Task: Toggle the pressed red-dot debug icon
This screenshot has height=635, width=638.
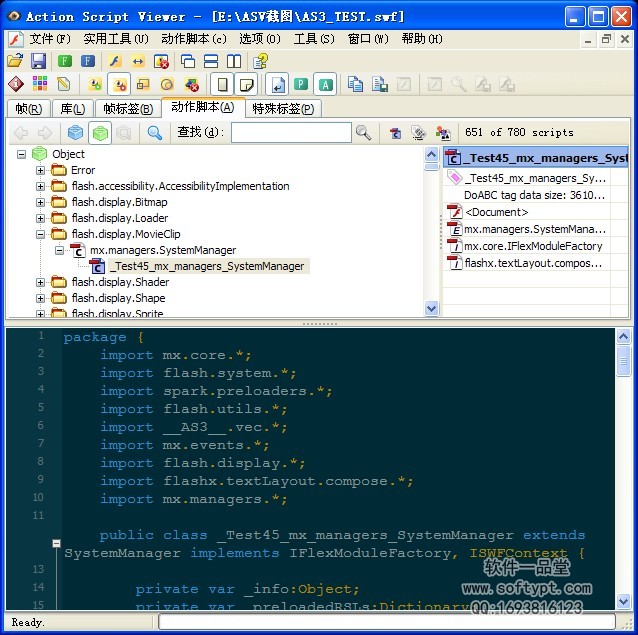Action: (119, 84)
